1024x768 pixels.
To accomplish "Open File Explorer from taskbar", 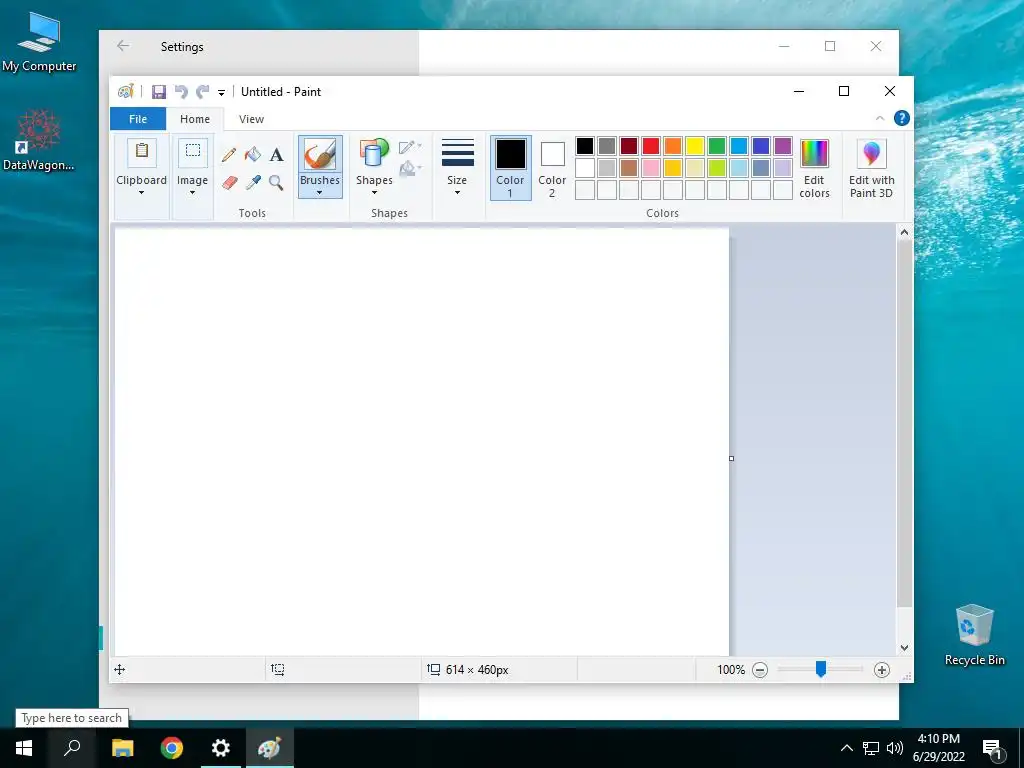I will pos(123,748).
